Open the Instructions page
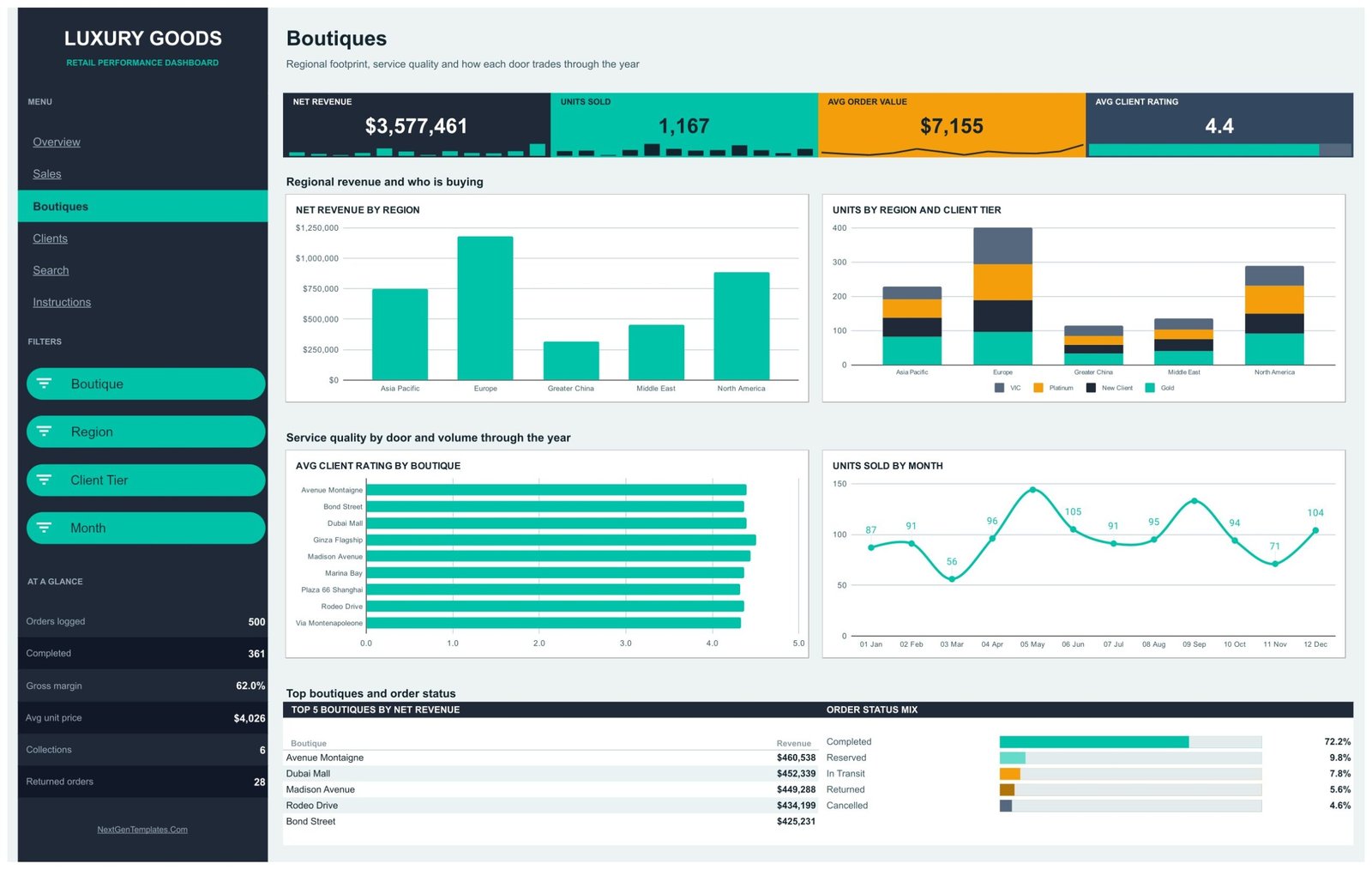Screen dimensions: 1372x870 tap(62, 302)
